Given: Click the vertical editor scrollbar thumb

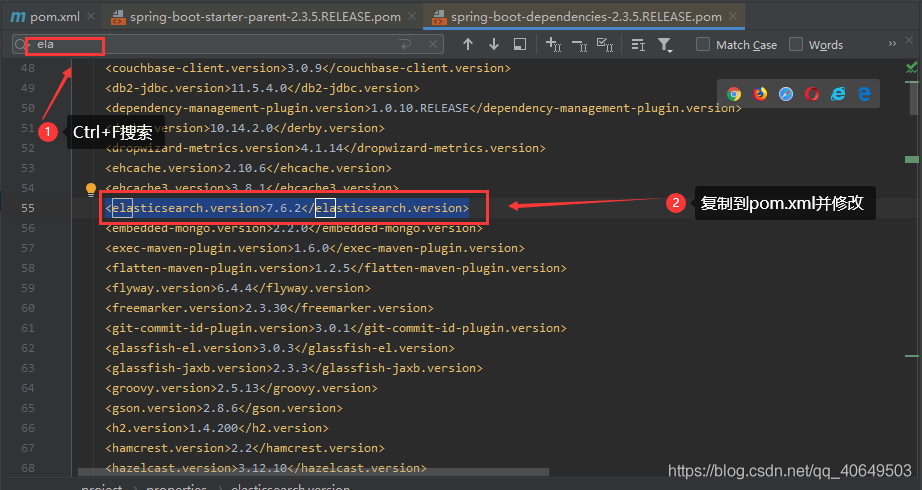Looking at the screenshot, I should (914, 98).
